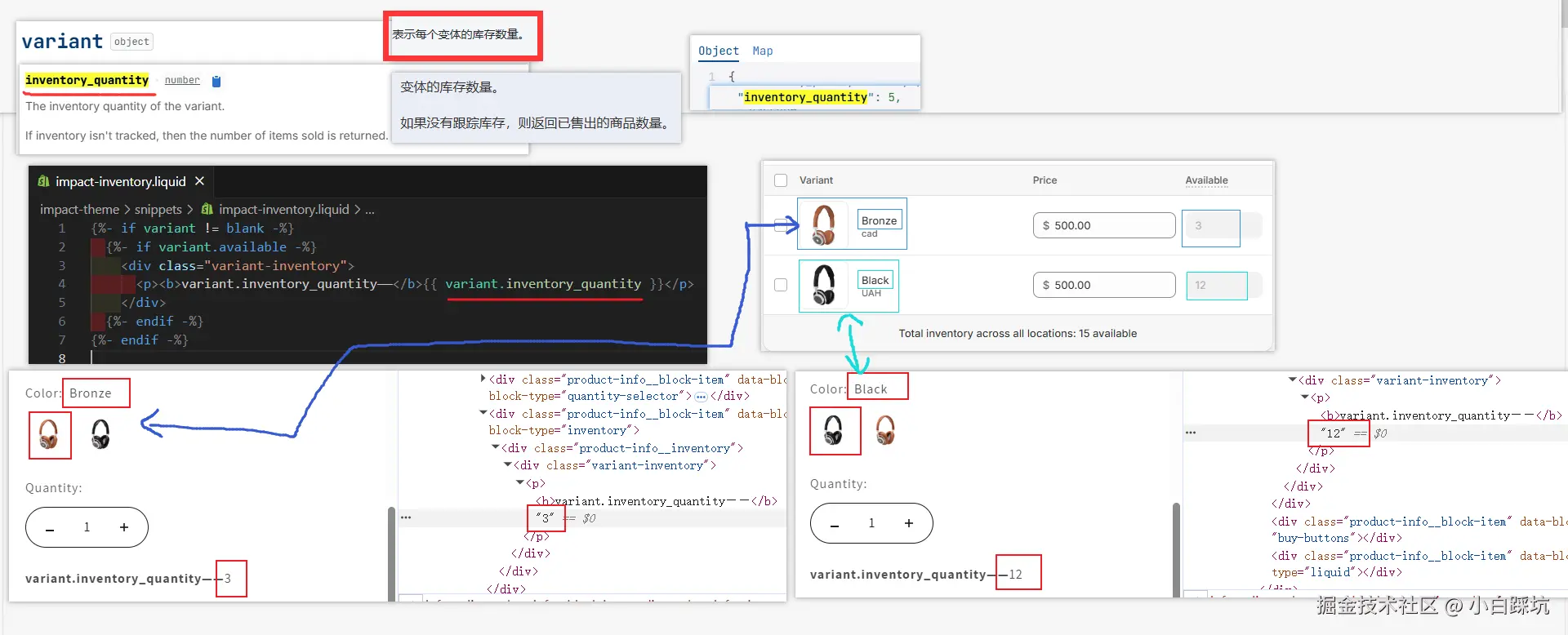The image size is (1568, 635).
Task: Click the Variant column header text
Action: coord(816,180)
